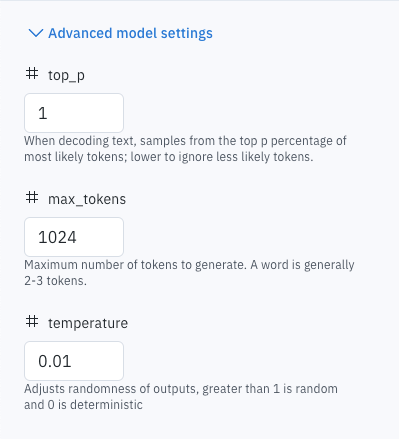This screenshot has width=399, height=439.
Task: Focus the temperature input box
Action: pyautogui.click(x=74, y=361)
